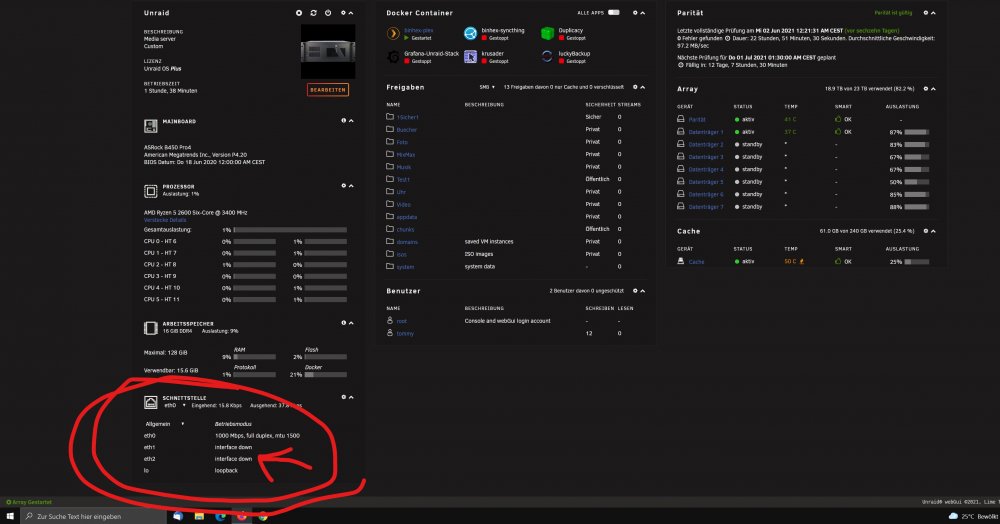Viewport: 1000px width, 524px height.
Task: Collapse the Parität panel
Action: click(x=933, y=13)
